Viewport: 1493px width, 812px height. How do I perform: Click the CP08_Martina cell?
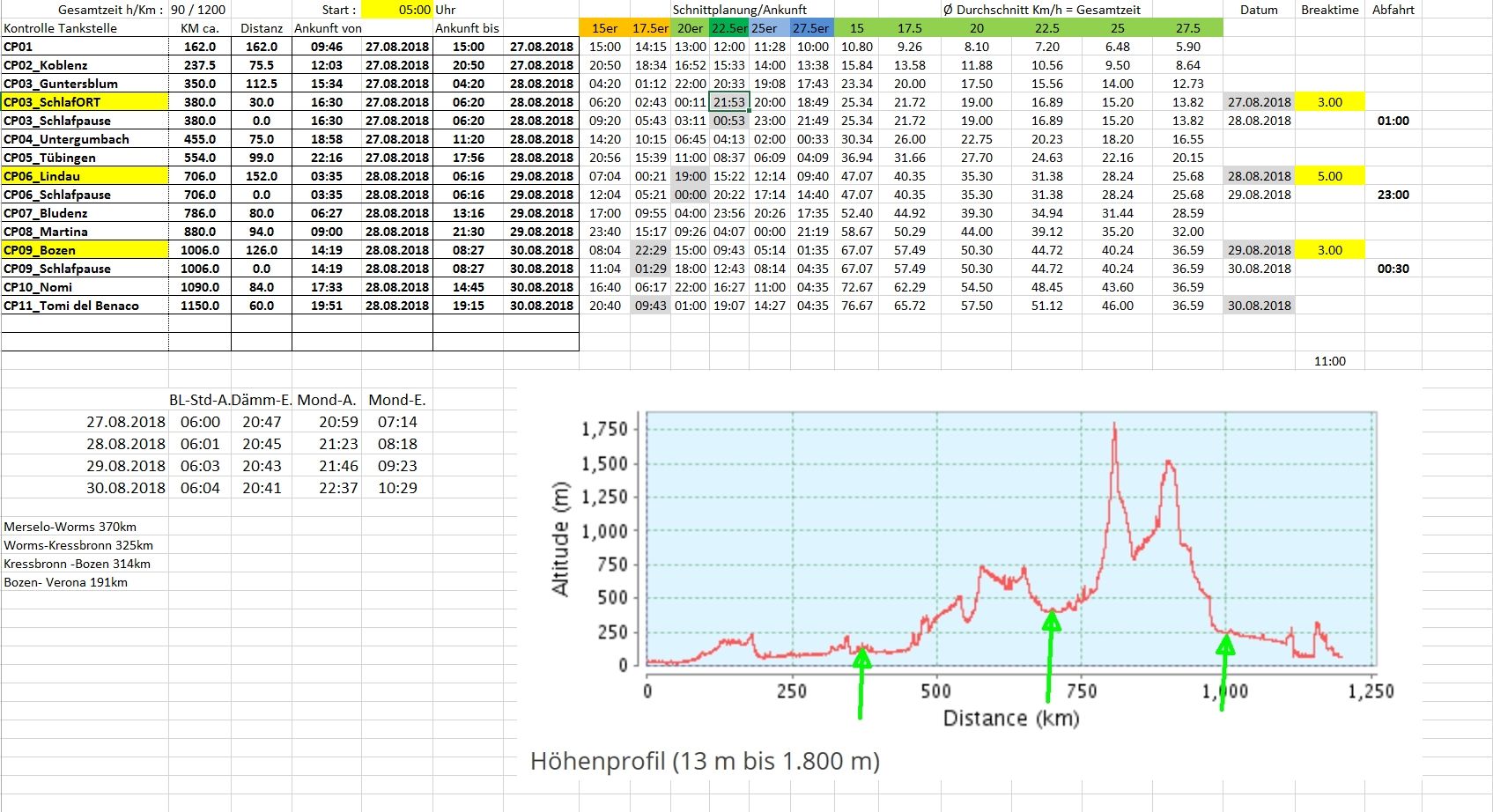(x=85, y=232)
